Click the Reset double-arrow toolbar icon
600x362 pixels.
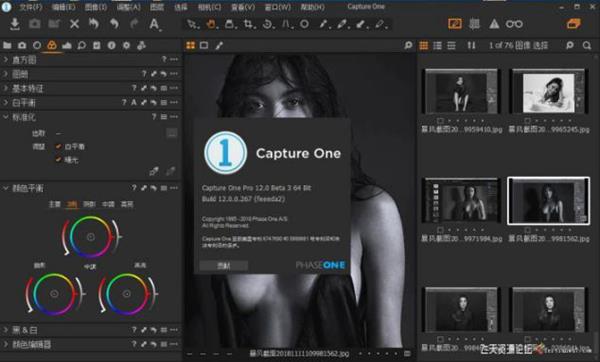[x=94, y=24]
